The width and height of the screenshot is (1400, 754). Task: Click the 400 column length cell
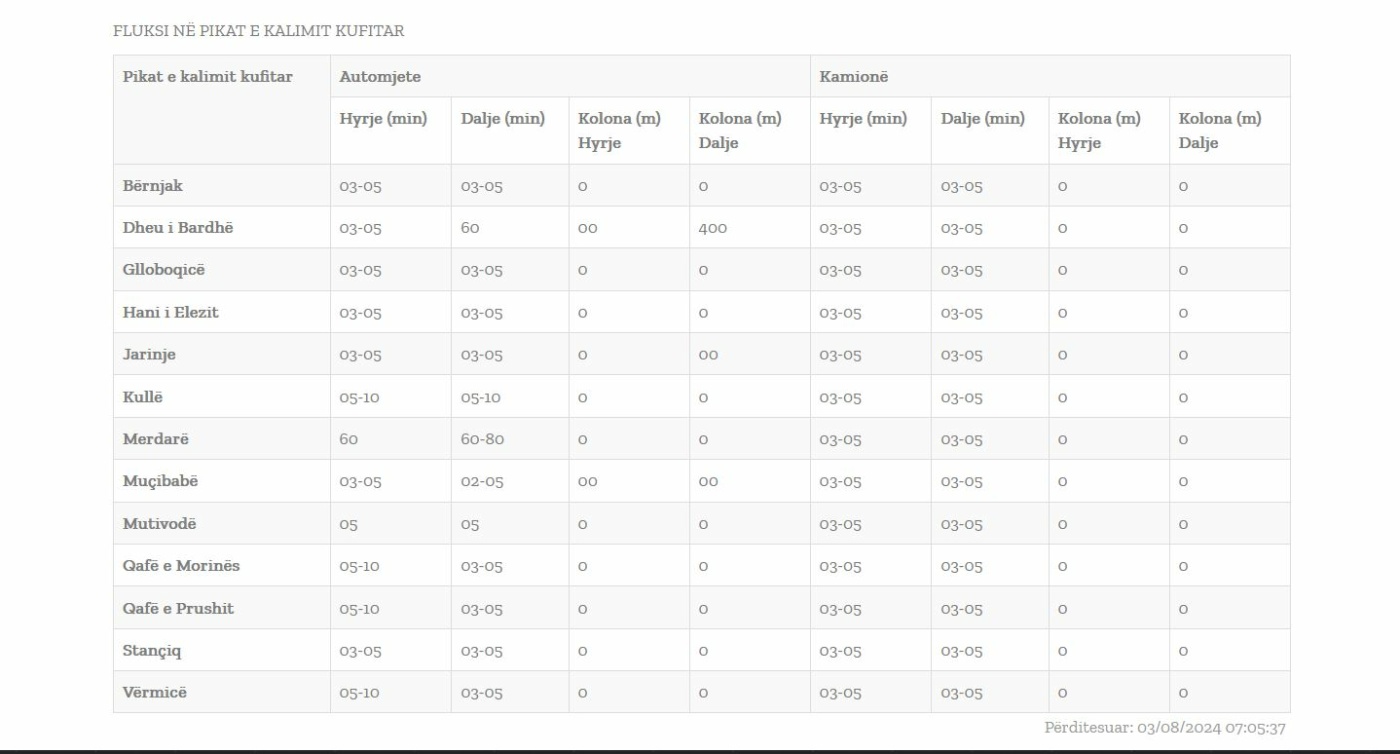pos(713,228)
